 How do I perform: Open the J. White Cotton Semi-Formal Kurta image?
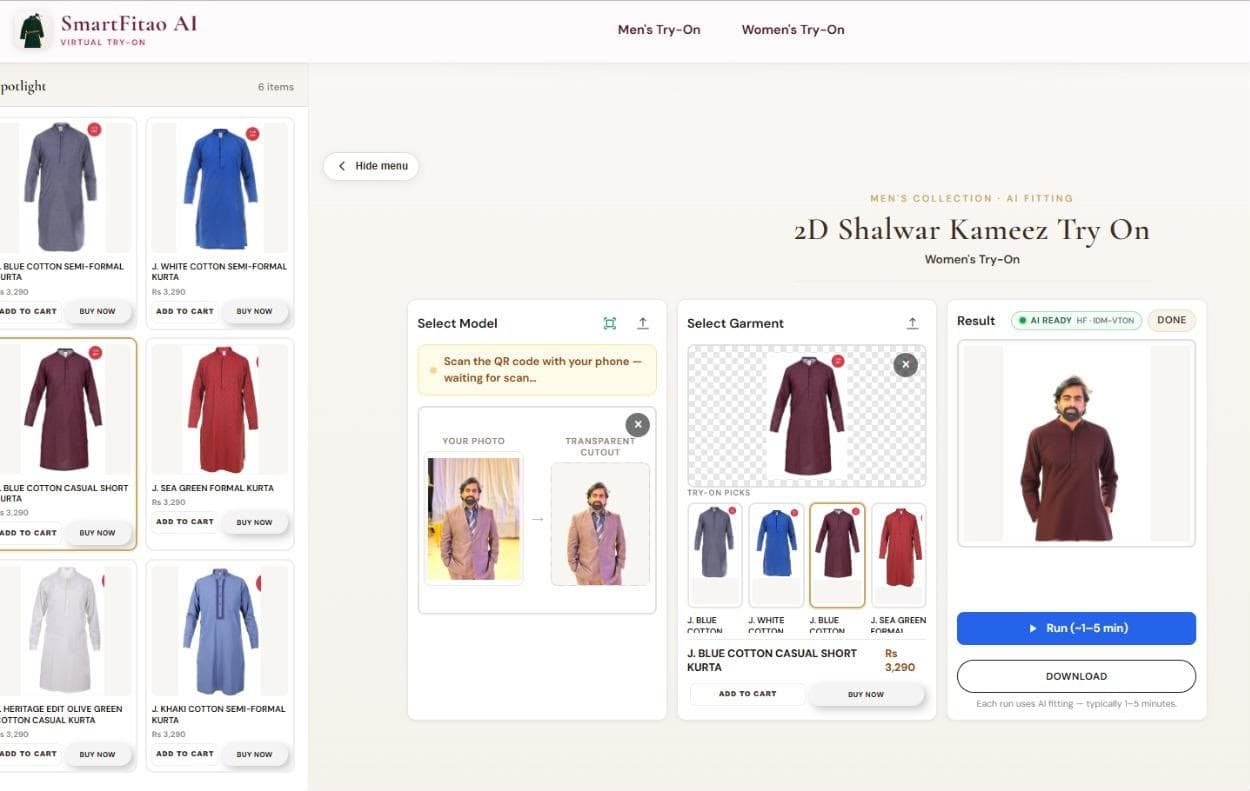click(x=220, y=187)
